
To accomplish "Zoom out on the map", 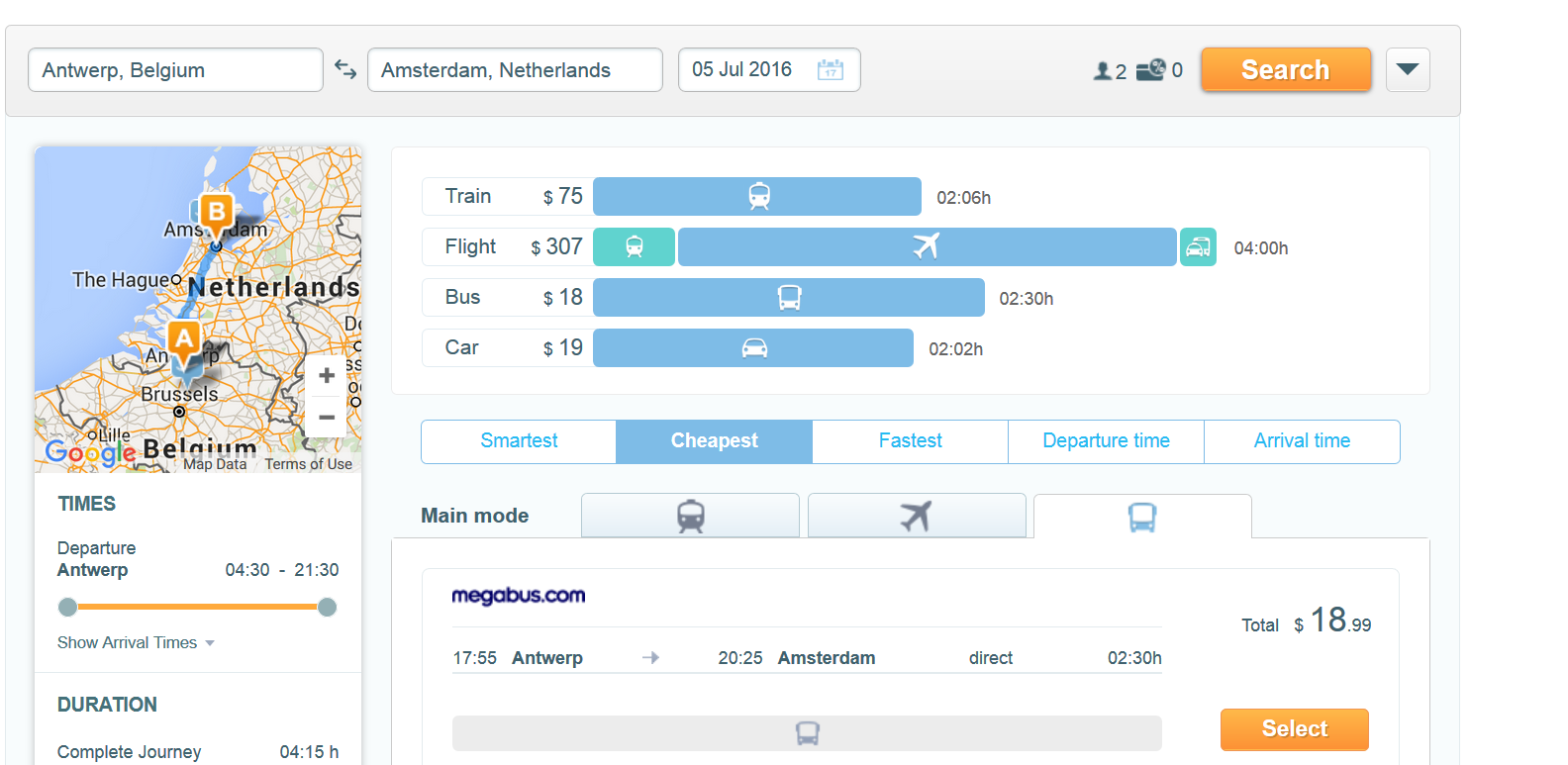I will pos(327,417).
